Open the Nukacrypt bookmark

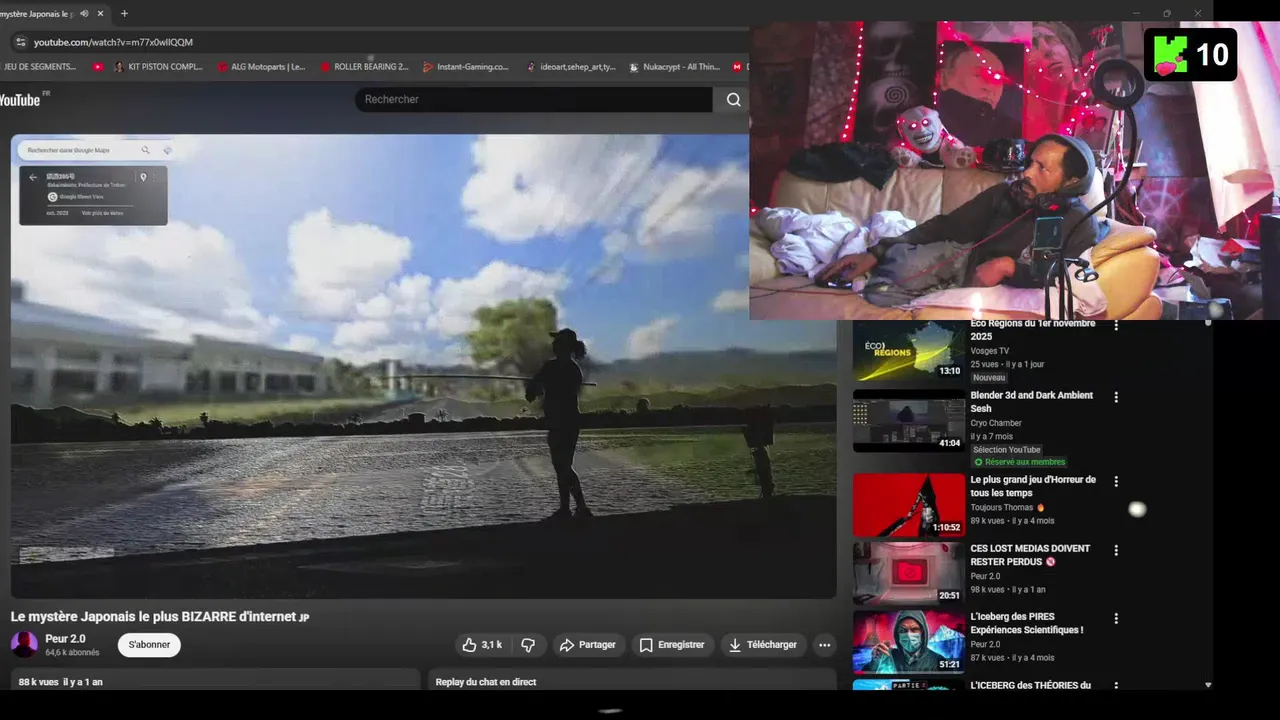674,67
